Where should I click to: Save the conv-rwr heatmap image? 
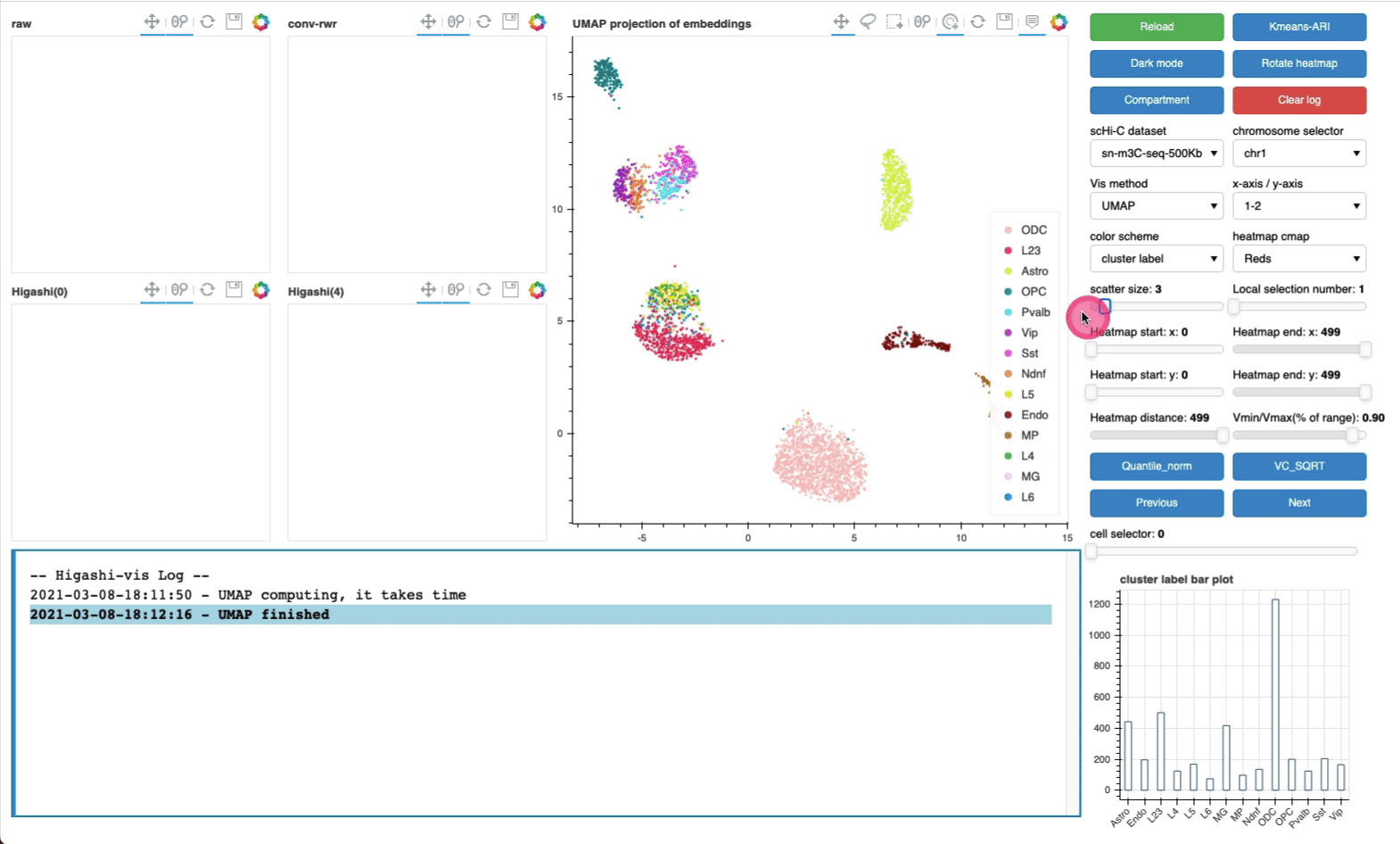point(510,21)
